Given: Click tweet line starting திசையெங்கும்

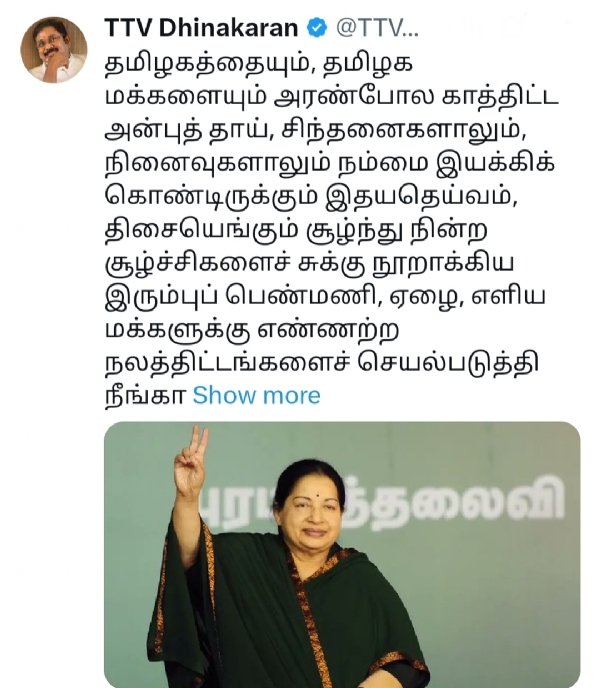Looking at the screenshot, I should pos(296,230).
